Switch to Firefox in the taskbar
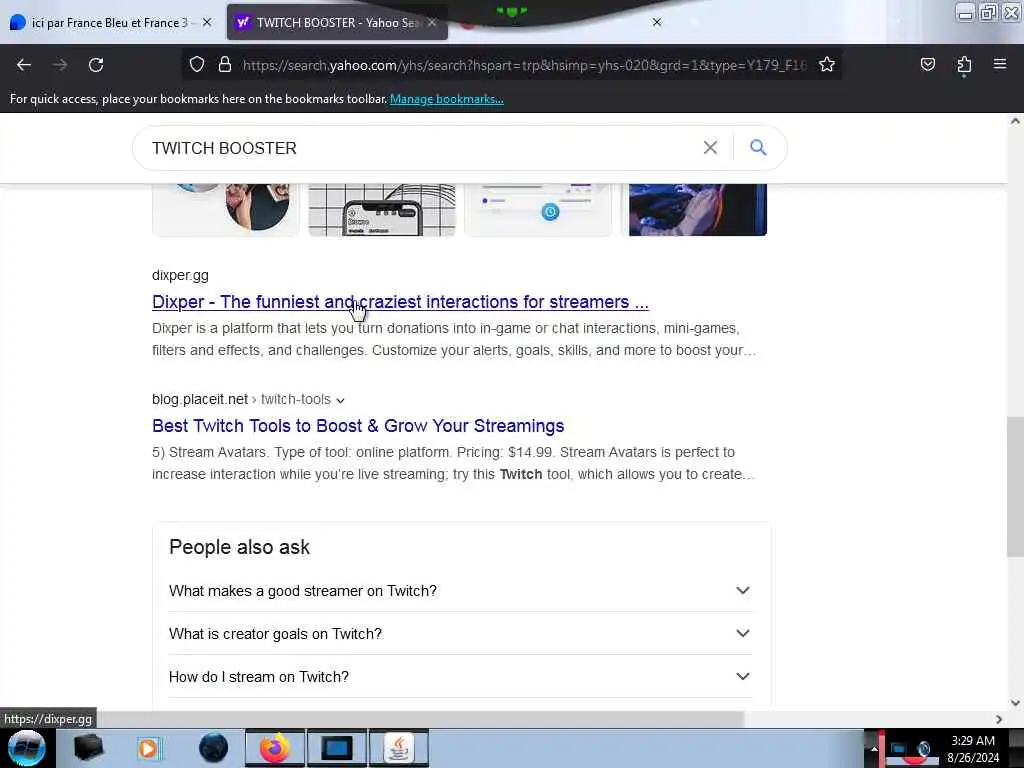This screenshot has width=1024, height=768. (x=275, y=748)
